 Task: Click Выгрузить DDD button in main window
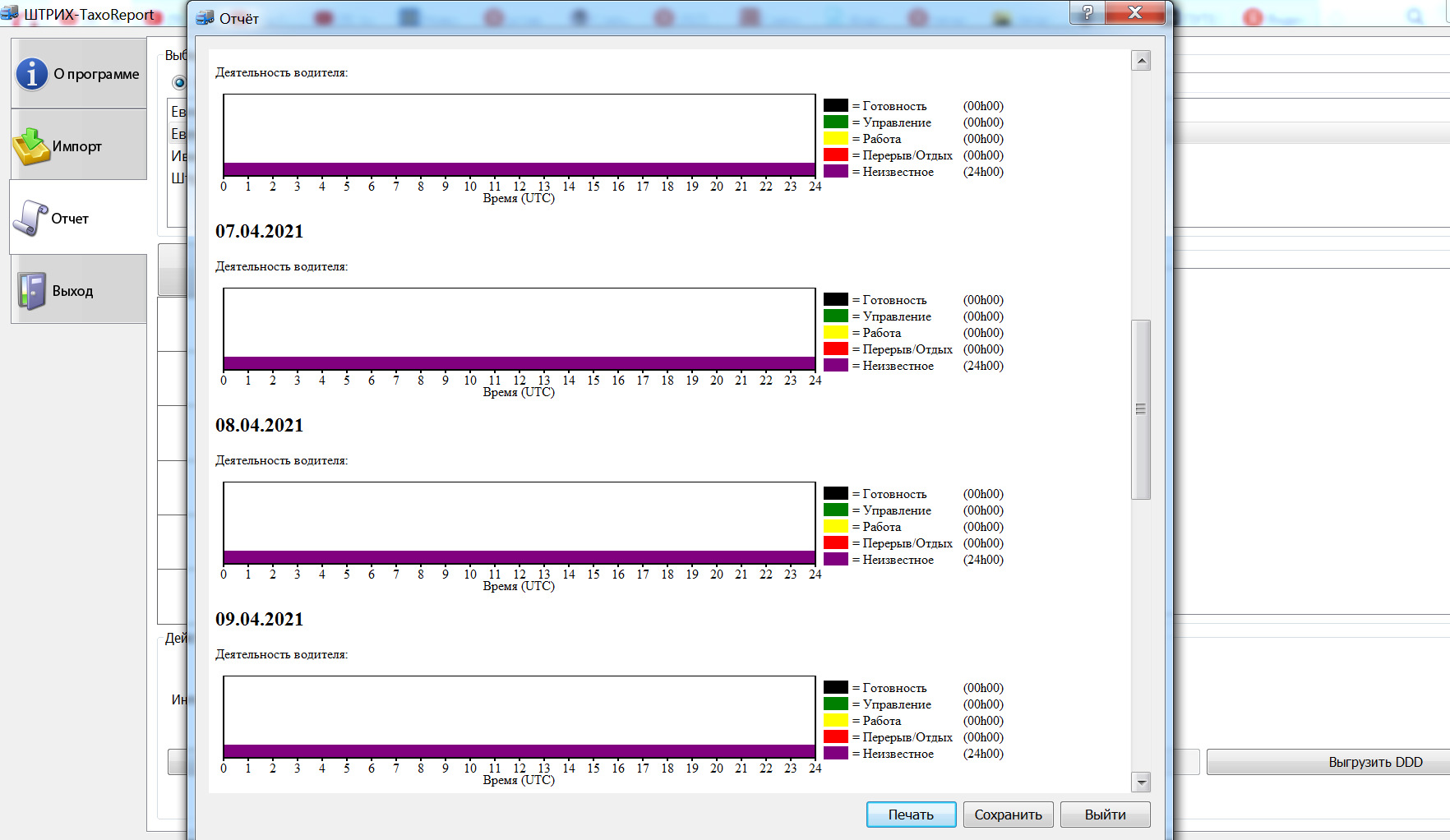(x=1375, y=762)
